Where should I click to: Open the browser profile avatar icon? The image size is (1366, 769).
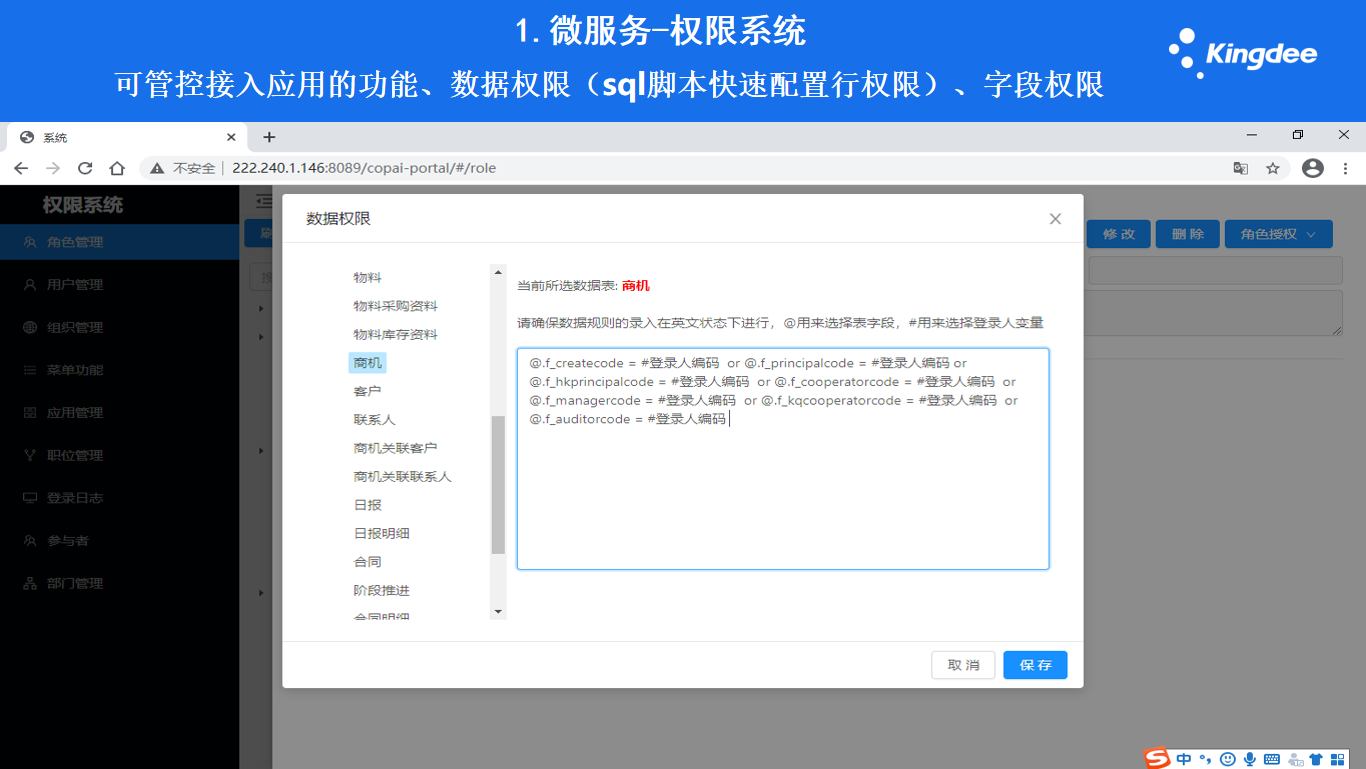point(1312,168)
